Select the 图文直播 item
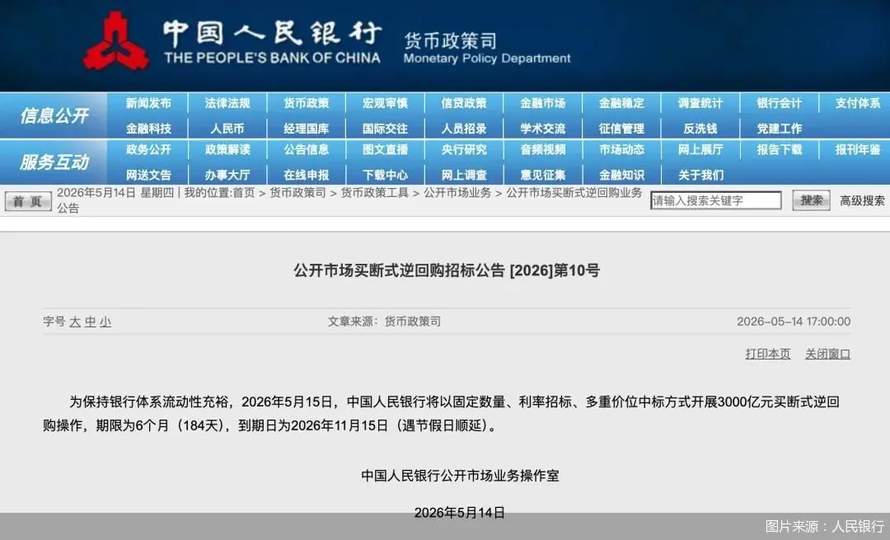Viewport: 890px width, 540px height. 385,150
